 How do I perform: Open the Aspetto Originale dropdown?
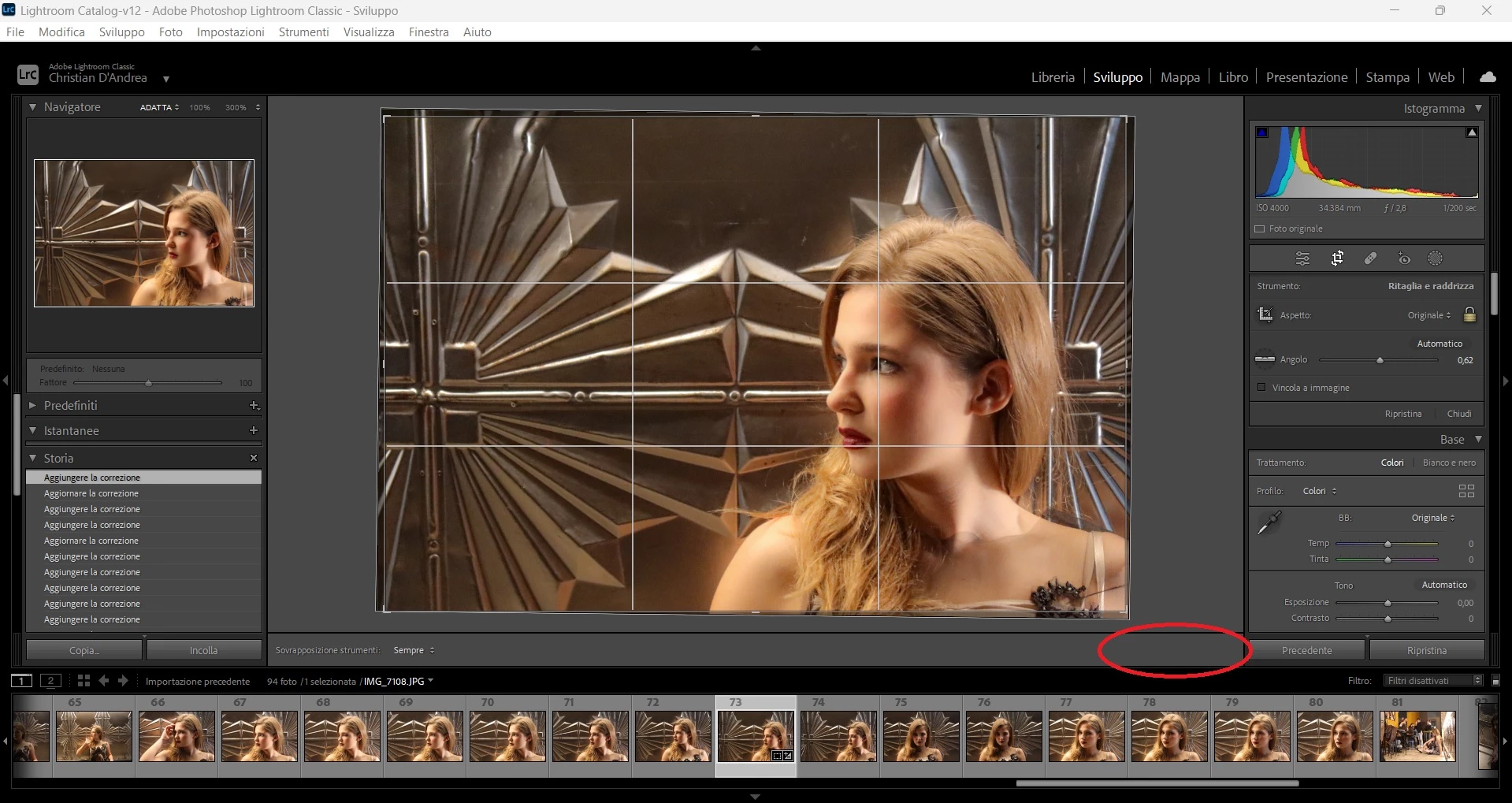pos(1429,315)
